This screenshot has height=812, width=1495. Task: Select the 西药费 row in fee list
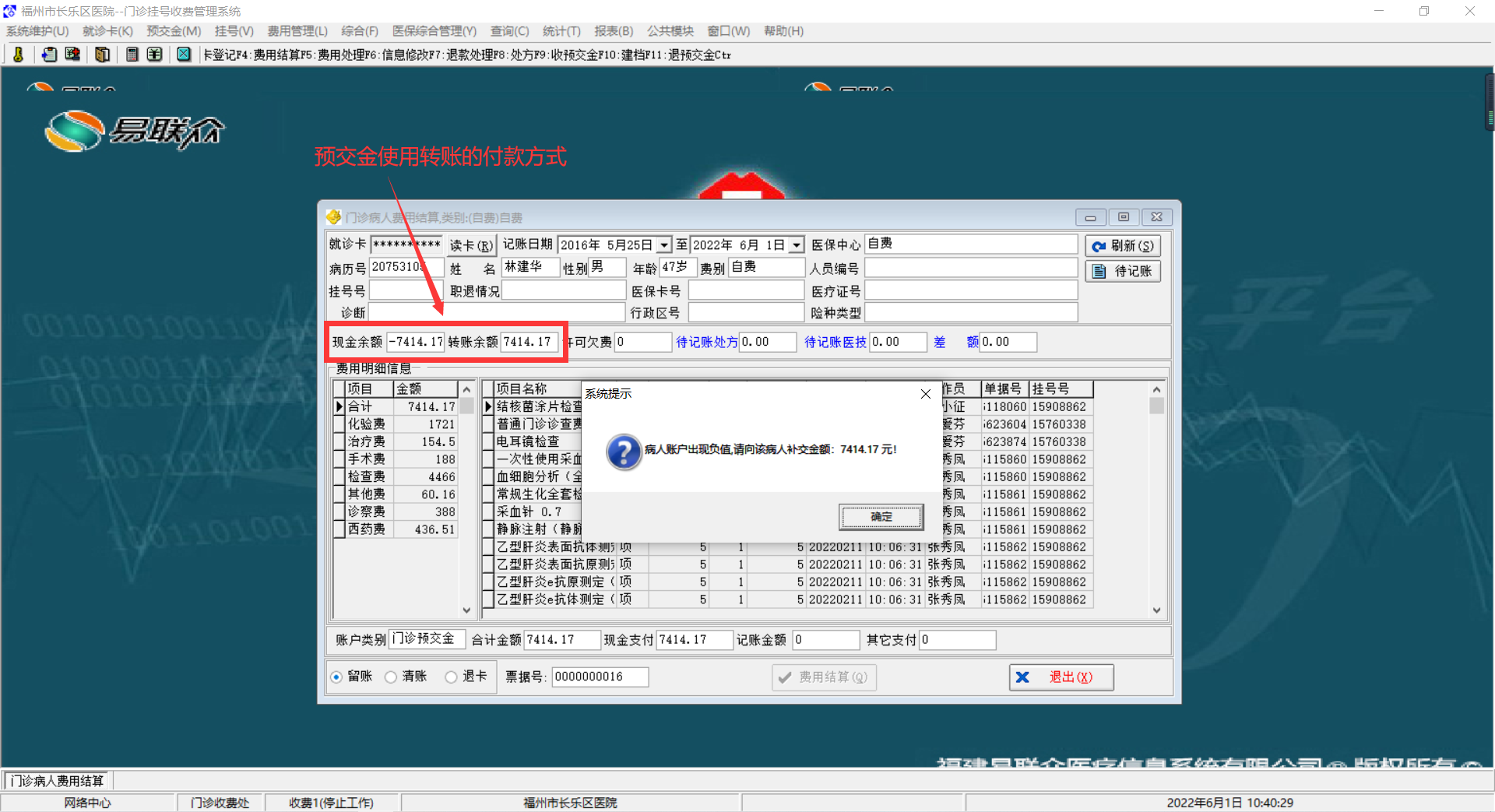[x=396, y=529]
